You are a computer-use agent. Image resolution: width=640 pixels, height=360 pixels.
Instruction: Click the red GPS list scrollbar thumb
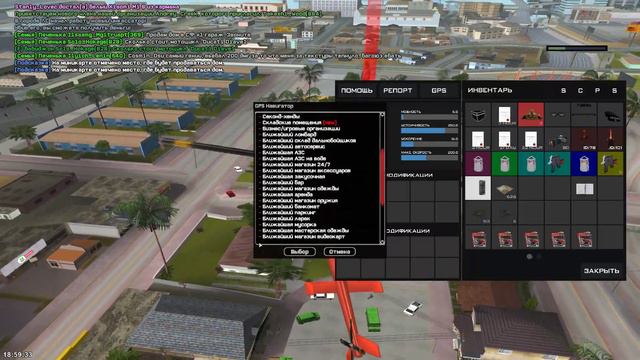[382, 177]
